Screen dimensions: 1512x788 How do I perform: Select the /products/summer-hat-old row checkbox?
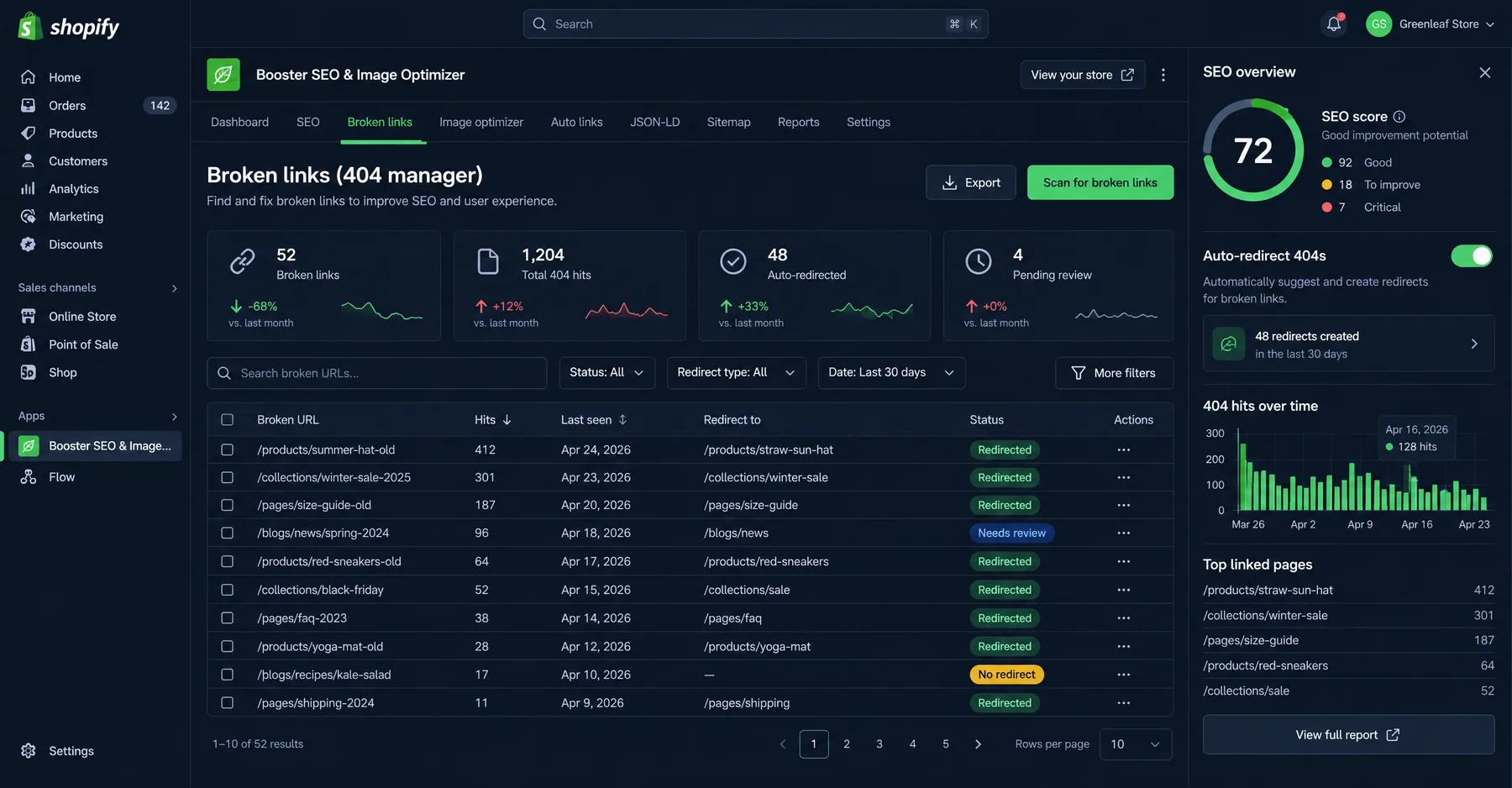pos(227,449)
